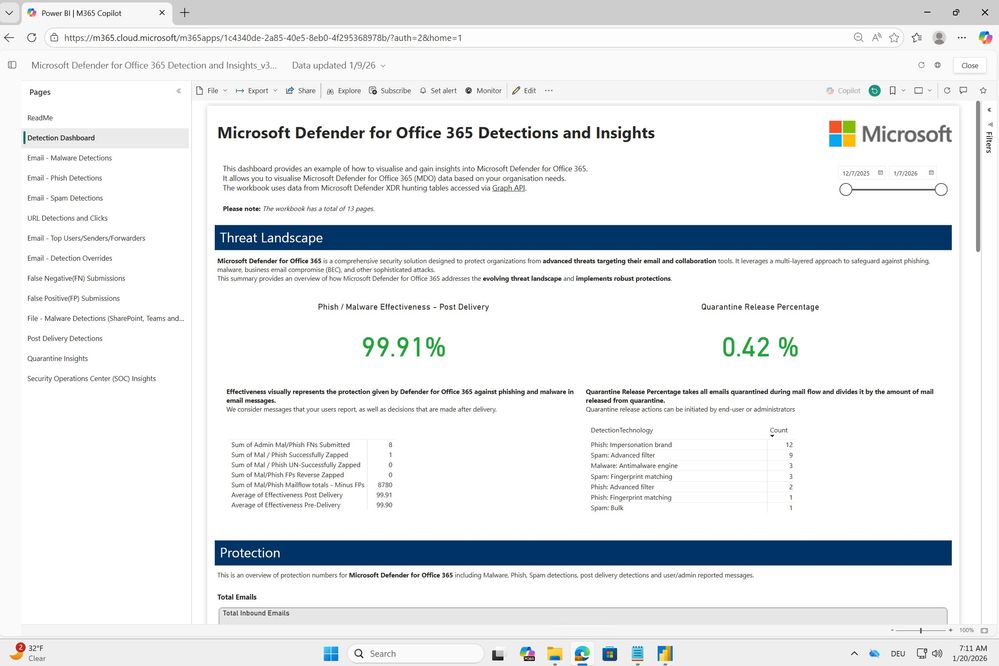Expand the Data updated 1/9/26 chevron
Screen dimensions: 999x666
tap(383, 66)
